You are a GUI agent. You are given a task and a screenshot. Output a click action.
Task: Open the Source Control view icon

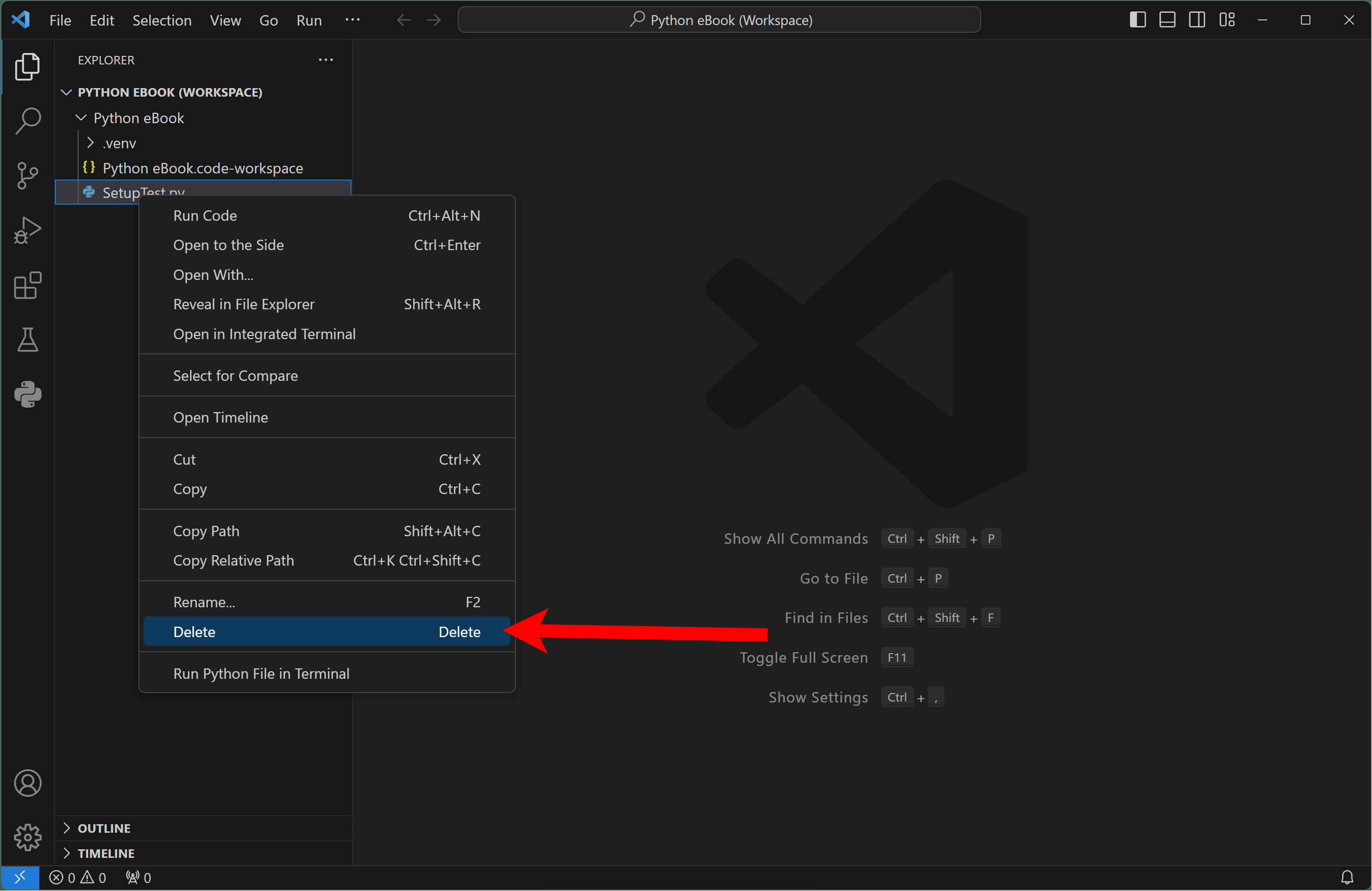tap(27, 176)
